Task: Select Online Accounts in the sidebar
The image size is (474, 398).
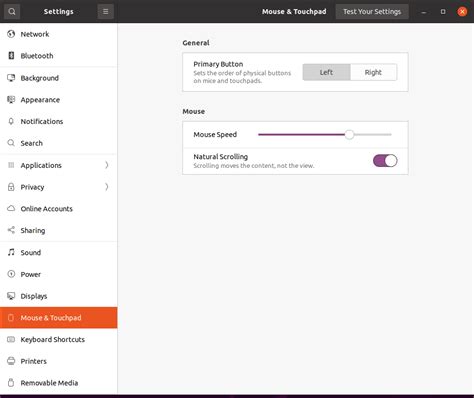Action: [x=59, y=209]
